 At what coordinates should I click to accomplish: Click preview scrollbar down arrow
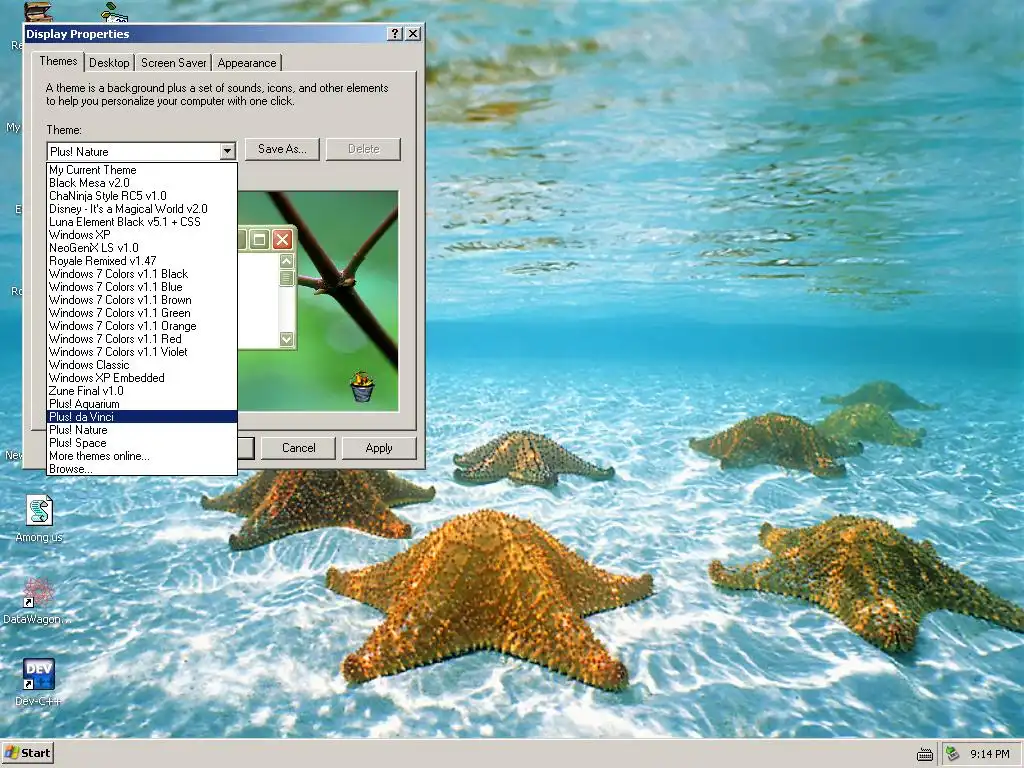point(287,339)
